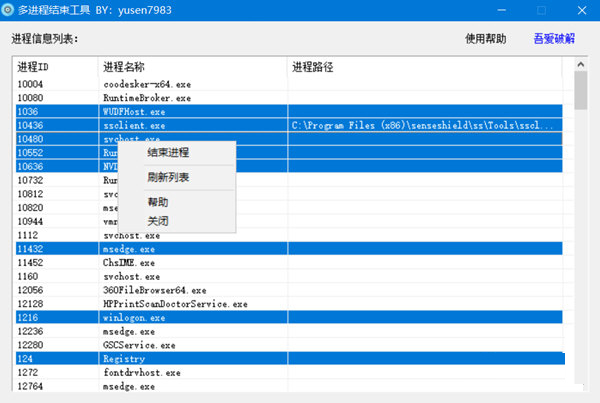Open 帮助 from the context menu
Screen dimensions: 600x403
(x=158, y=202)
